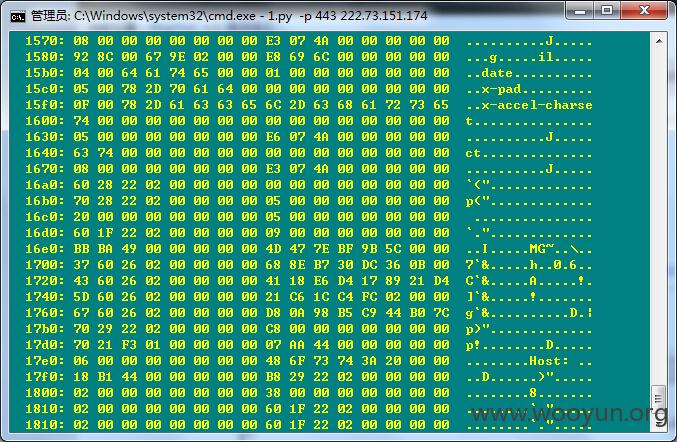Viewport: 677px width, 442px height.
Task: Click the offset '1600:'
Action: coord(44,121)
